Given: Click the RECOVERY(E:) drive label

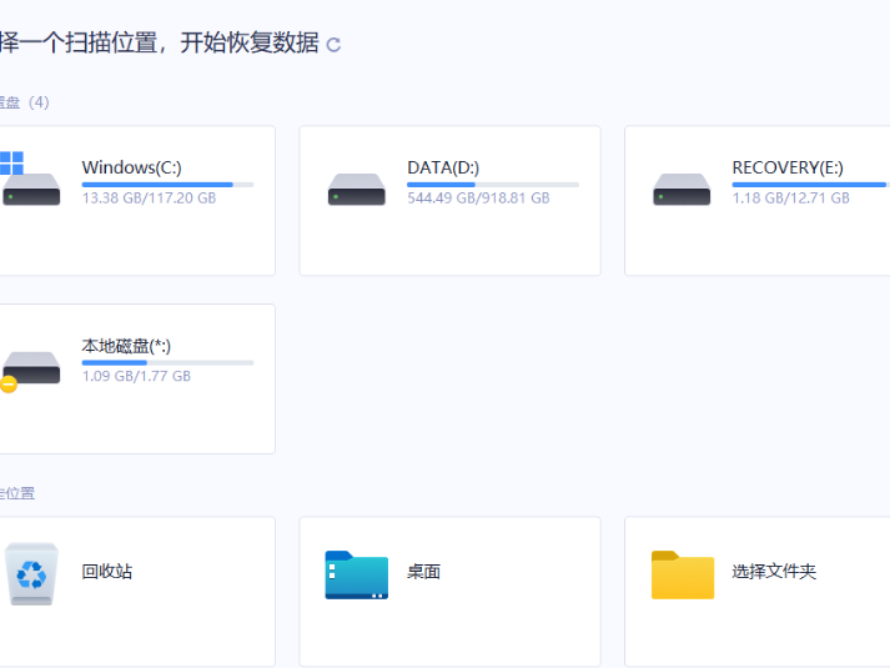Looking at the screenshot, I should click(x=788, y=167).
